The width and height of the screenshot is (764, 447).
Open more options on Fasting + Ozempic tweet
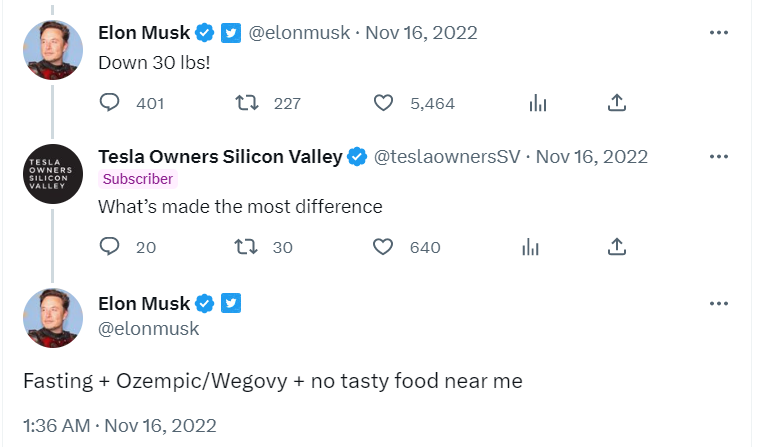[x=718, y=303]
